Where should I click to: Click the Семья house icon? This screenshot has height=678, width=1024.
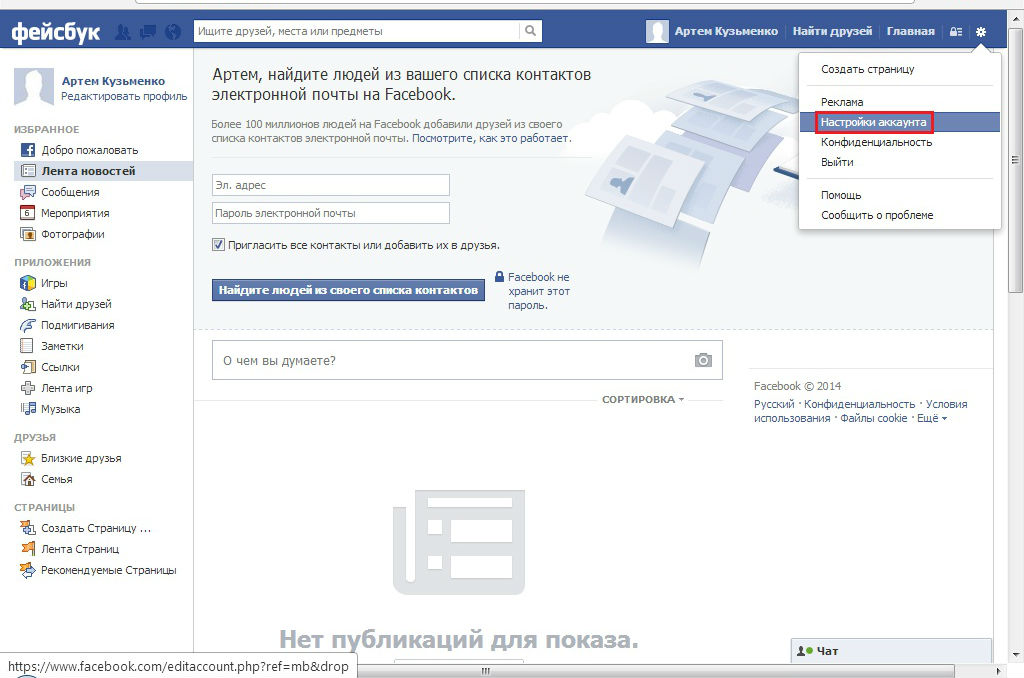coord(28,479)
